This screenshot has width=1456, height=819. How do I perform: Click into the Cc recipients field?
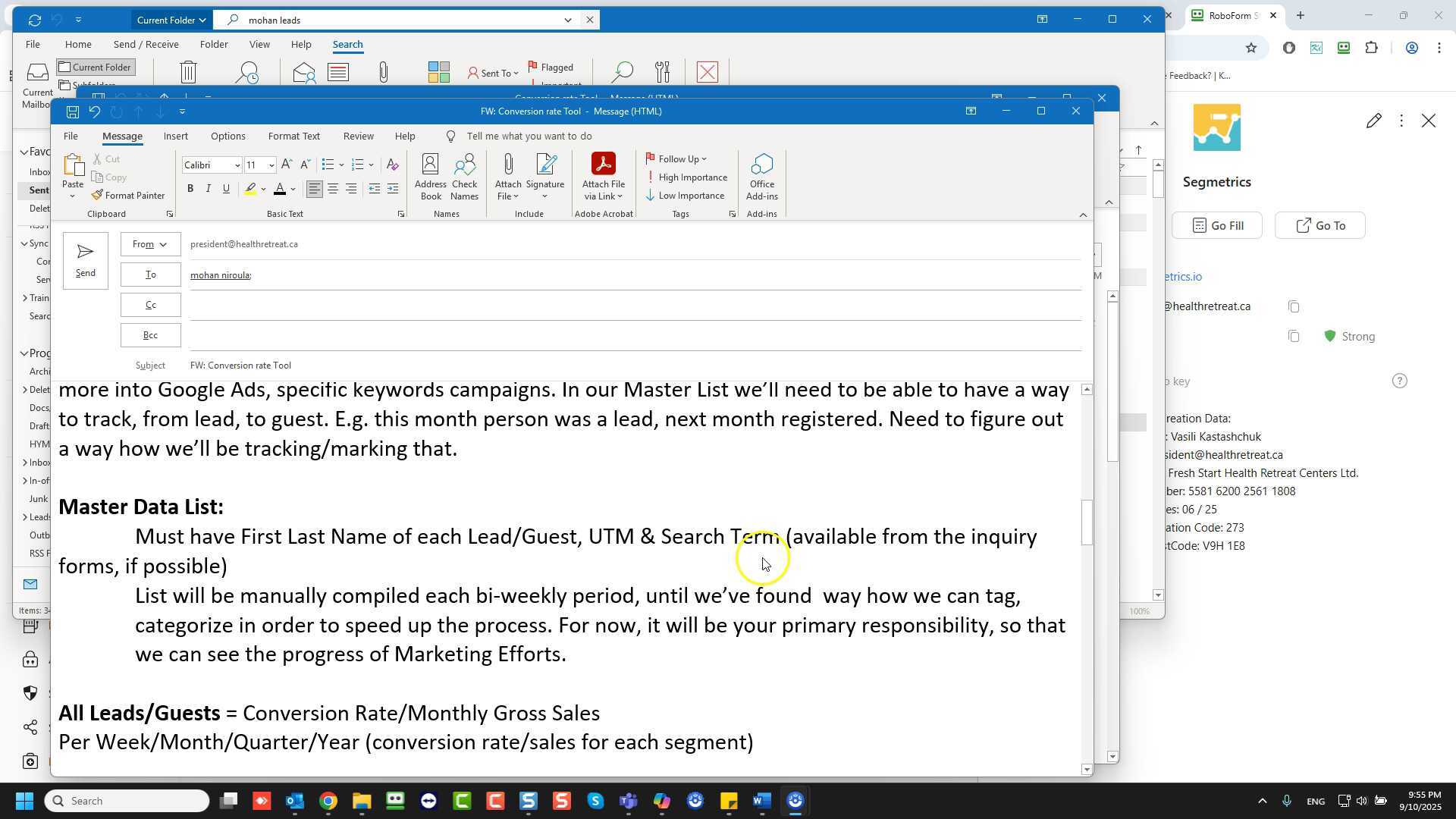607,305
